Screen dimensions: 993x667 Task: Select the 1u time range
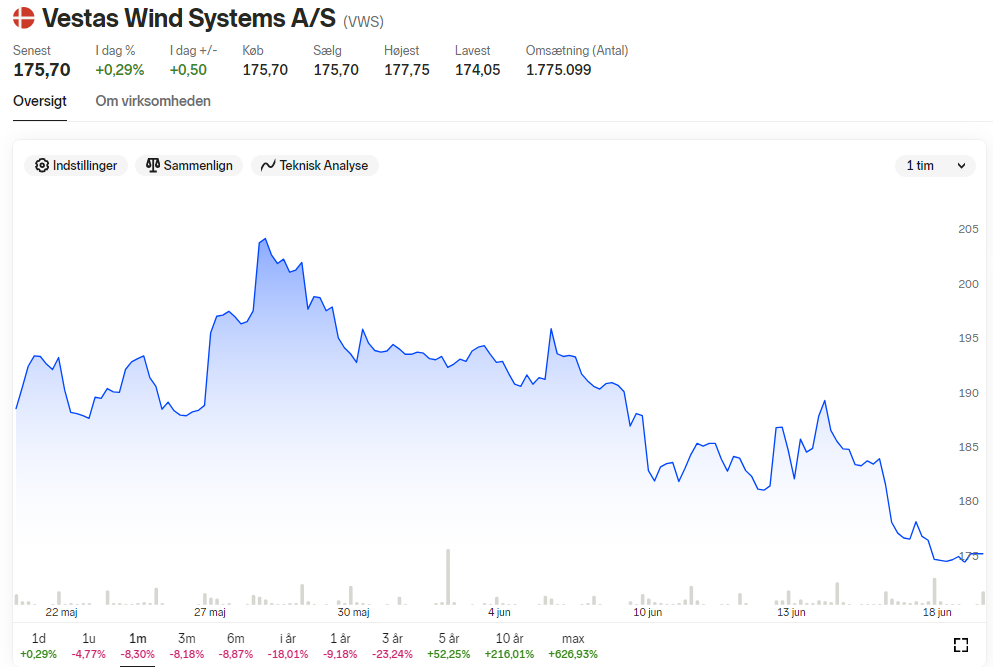point(89,645)
